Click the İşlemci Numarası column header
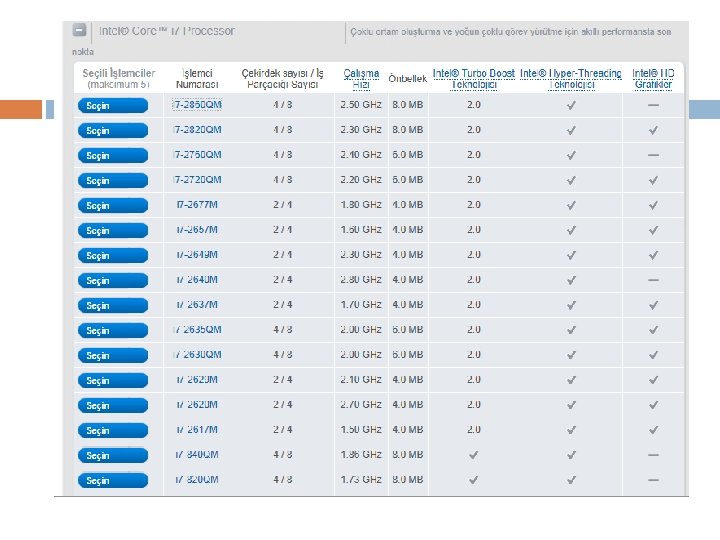The width and height of the screenshot is (720, 540). click(197, 79)
